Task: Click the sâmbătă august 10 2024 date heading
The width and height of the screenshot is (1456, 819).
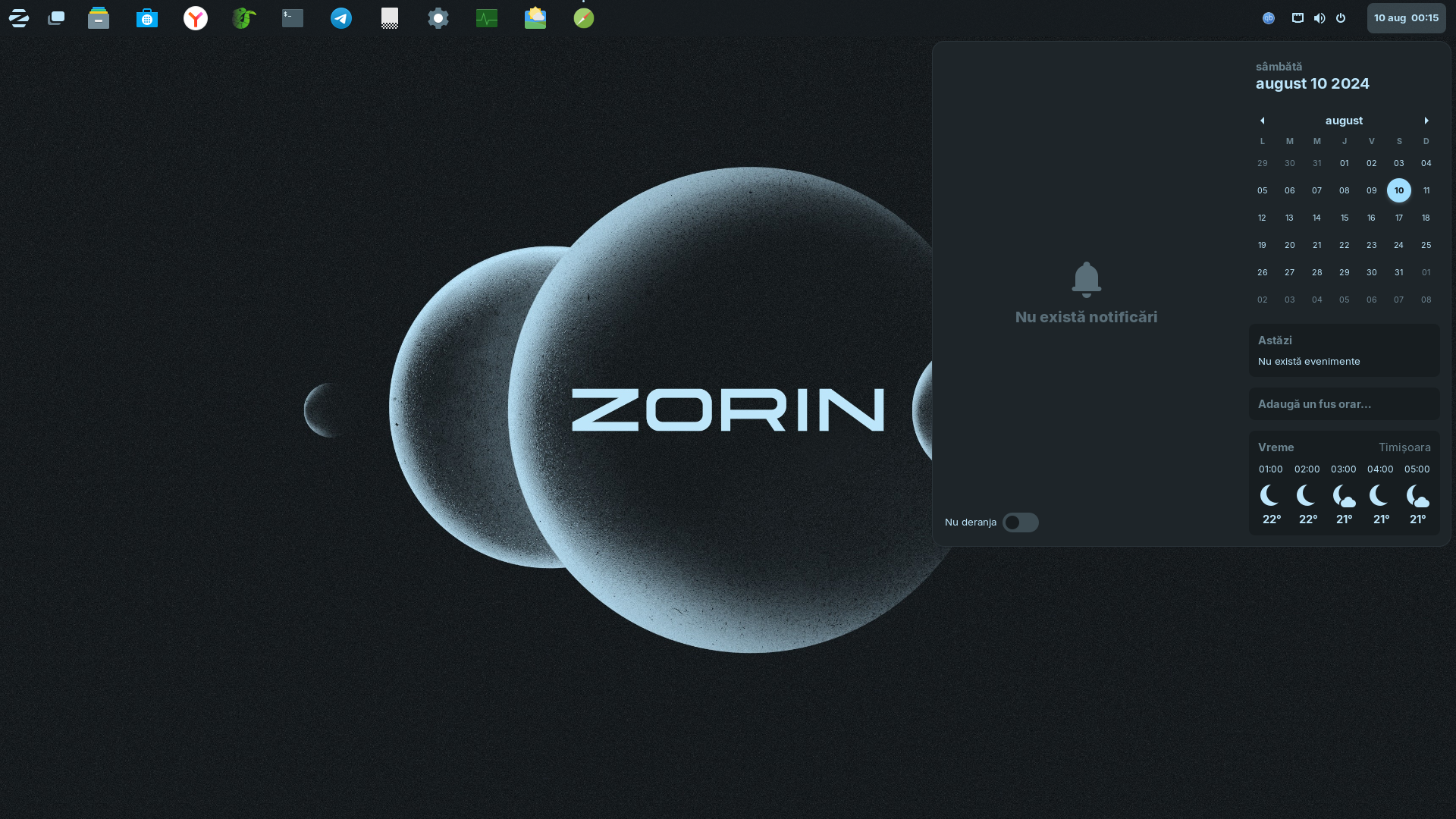Action: pyautogui.click(x=1313, y=77)
